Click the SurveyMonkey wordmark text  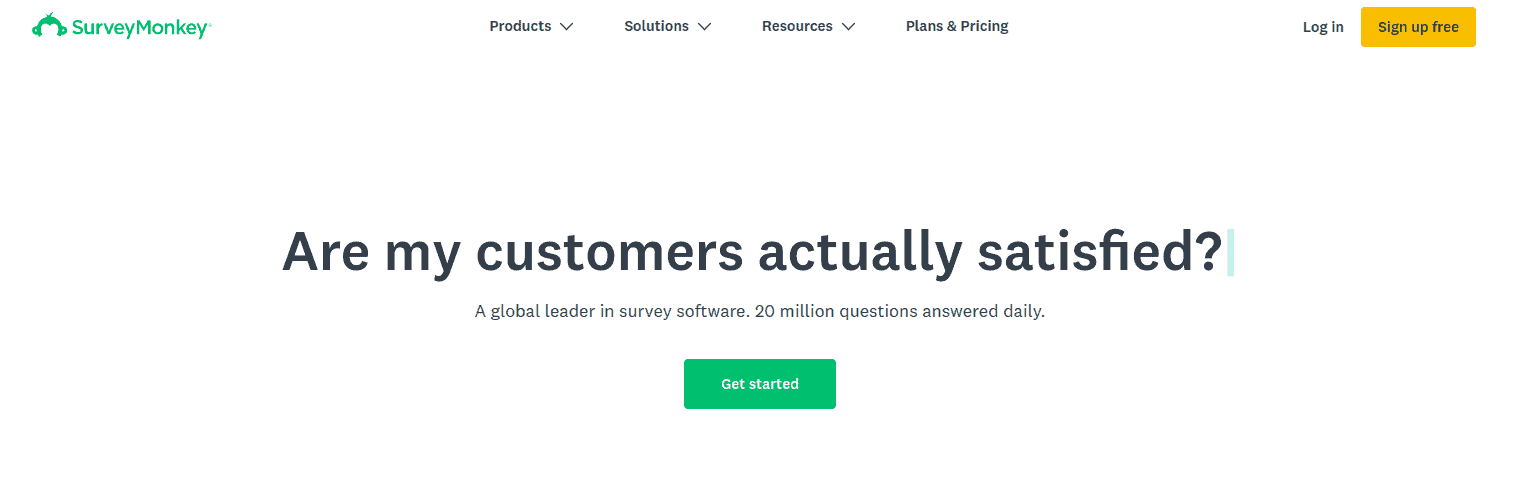pyautogui.click(x=140, y=27)
